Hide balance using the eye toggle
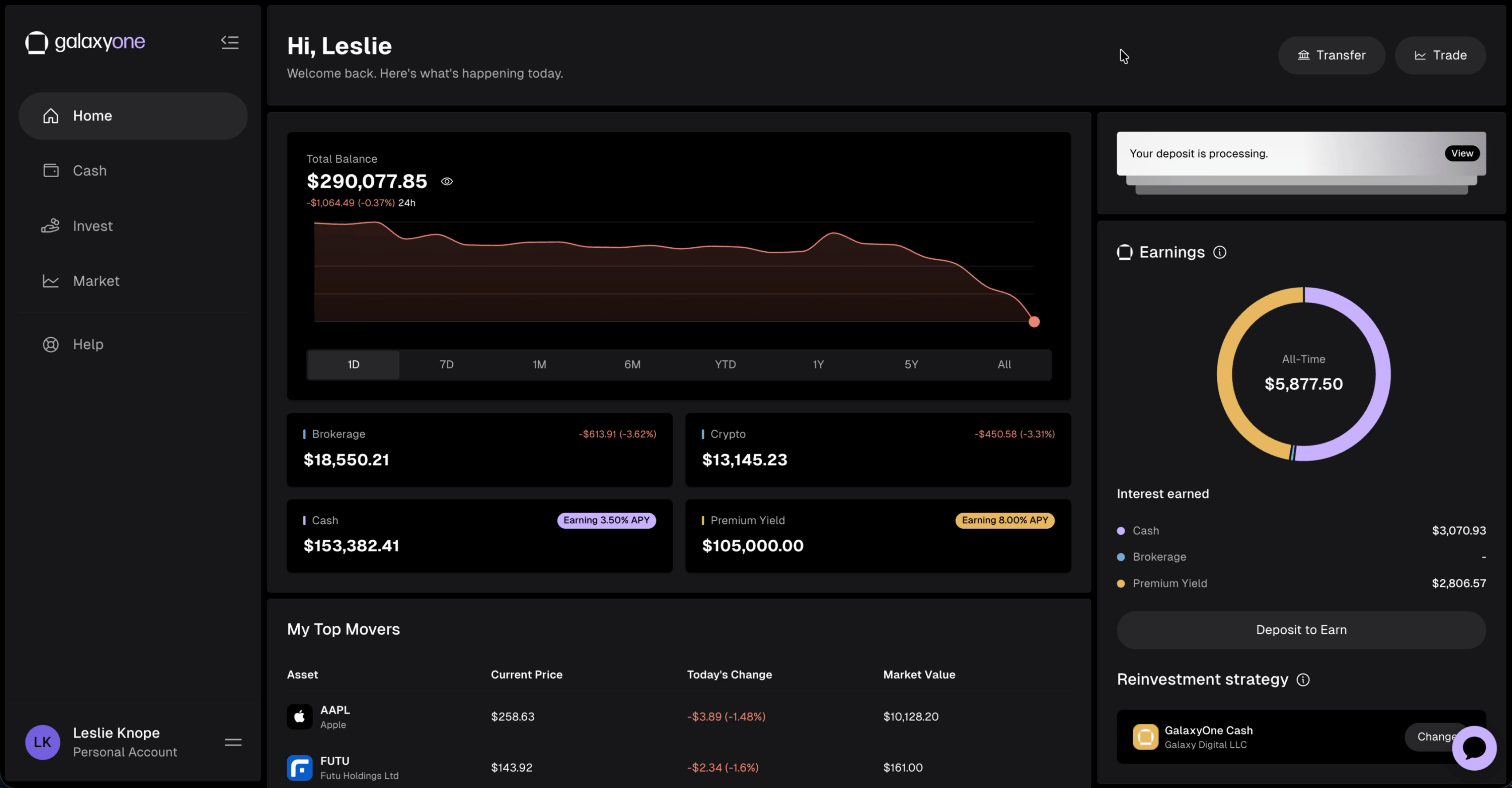Screen dimensions: 1512x788 [x=447, y=181]
